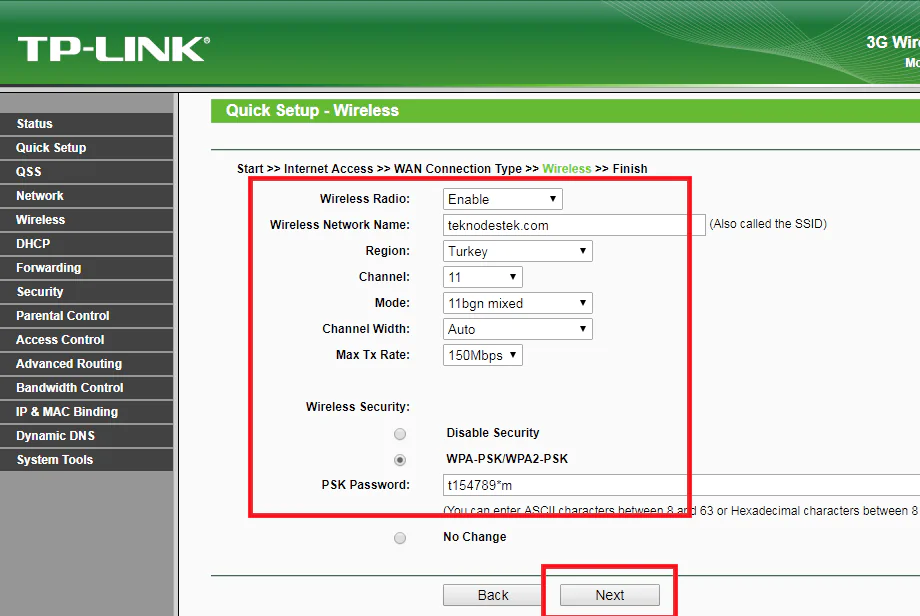Viewport: 920px width, 616px height.
Task: Open DHCP settings
Action: 87,244
